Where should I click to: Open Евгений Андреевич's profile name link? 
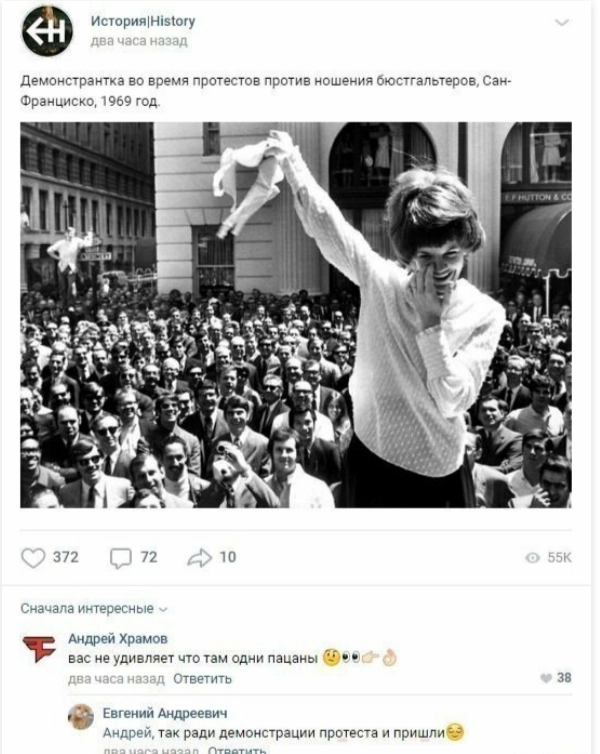[165, 713]
